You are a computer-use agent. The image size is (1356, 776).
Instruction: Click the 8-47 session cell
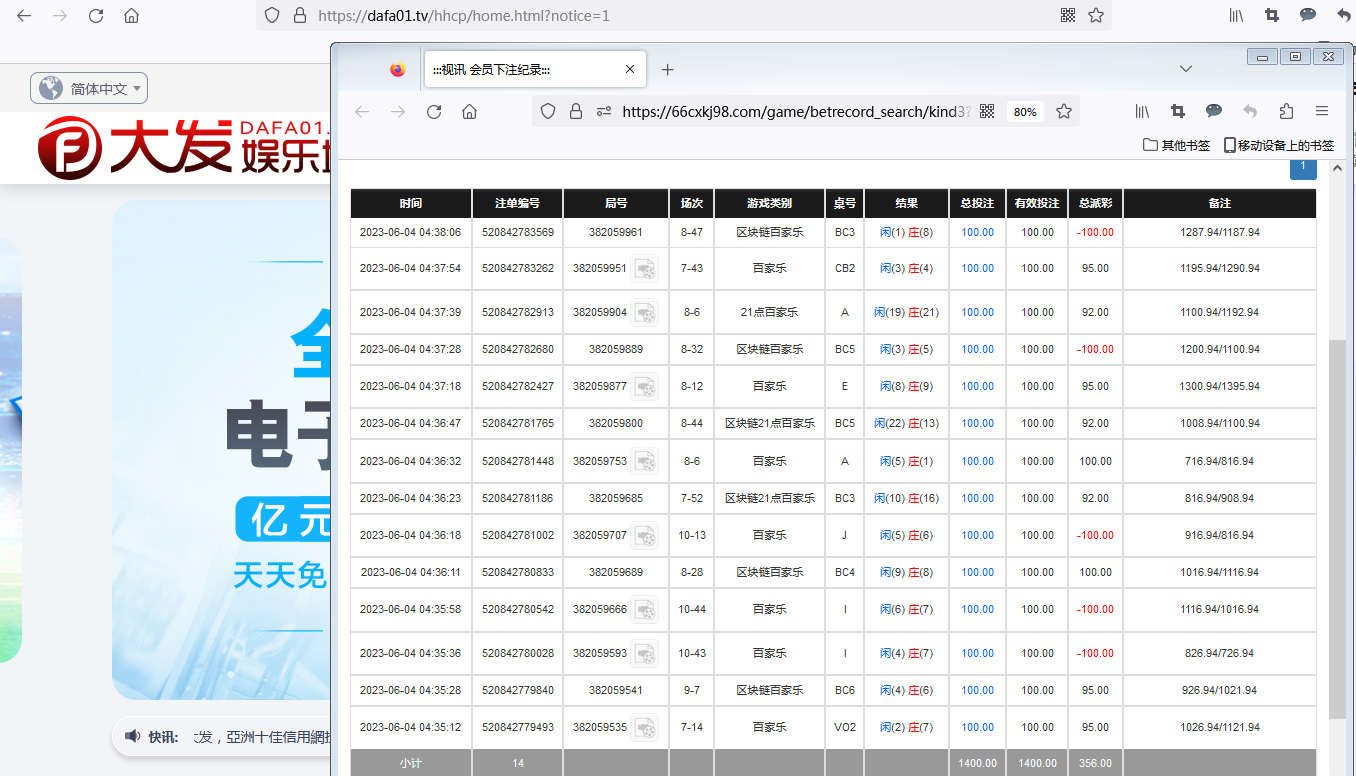pos(691,232)
